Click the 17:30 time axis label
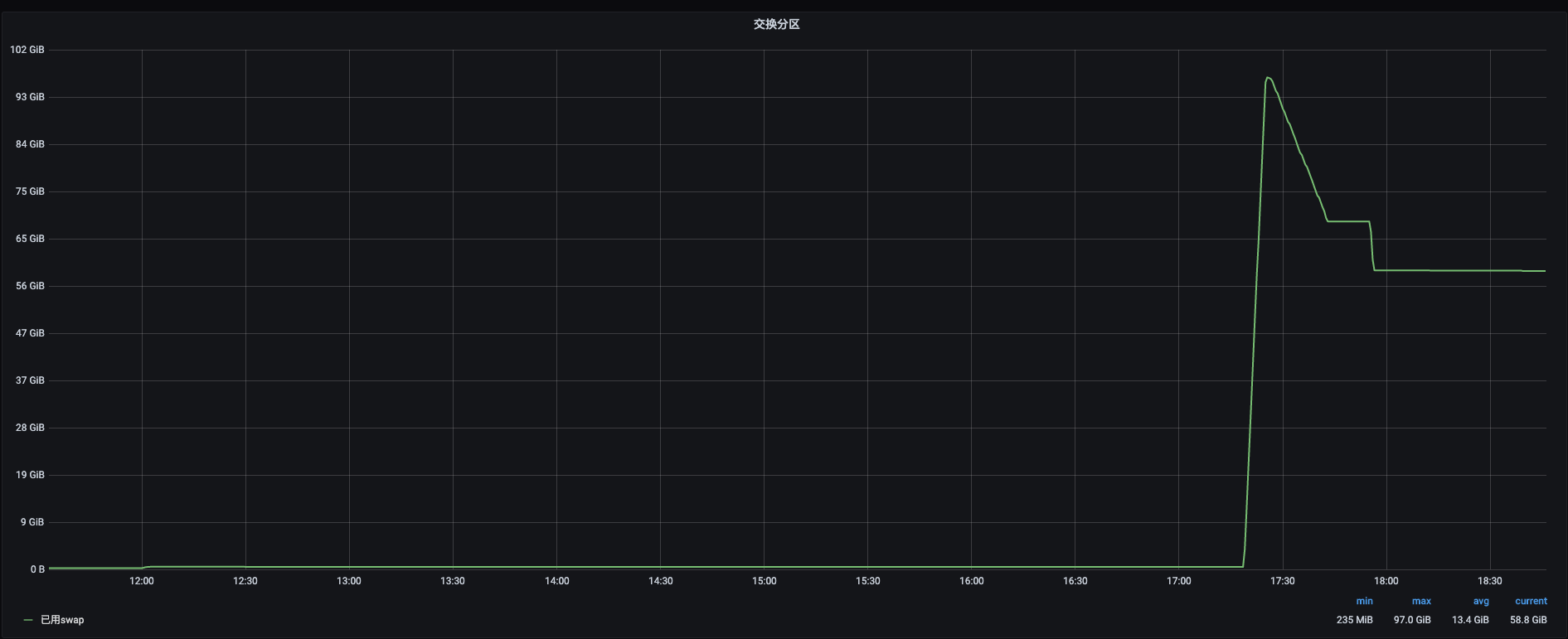1568x639 pixels. (1283, 581)
